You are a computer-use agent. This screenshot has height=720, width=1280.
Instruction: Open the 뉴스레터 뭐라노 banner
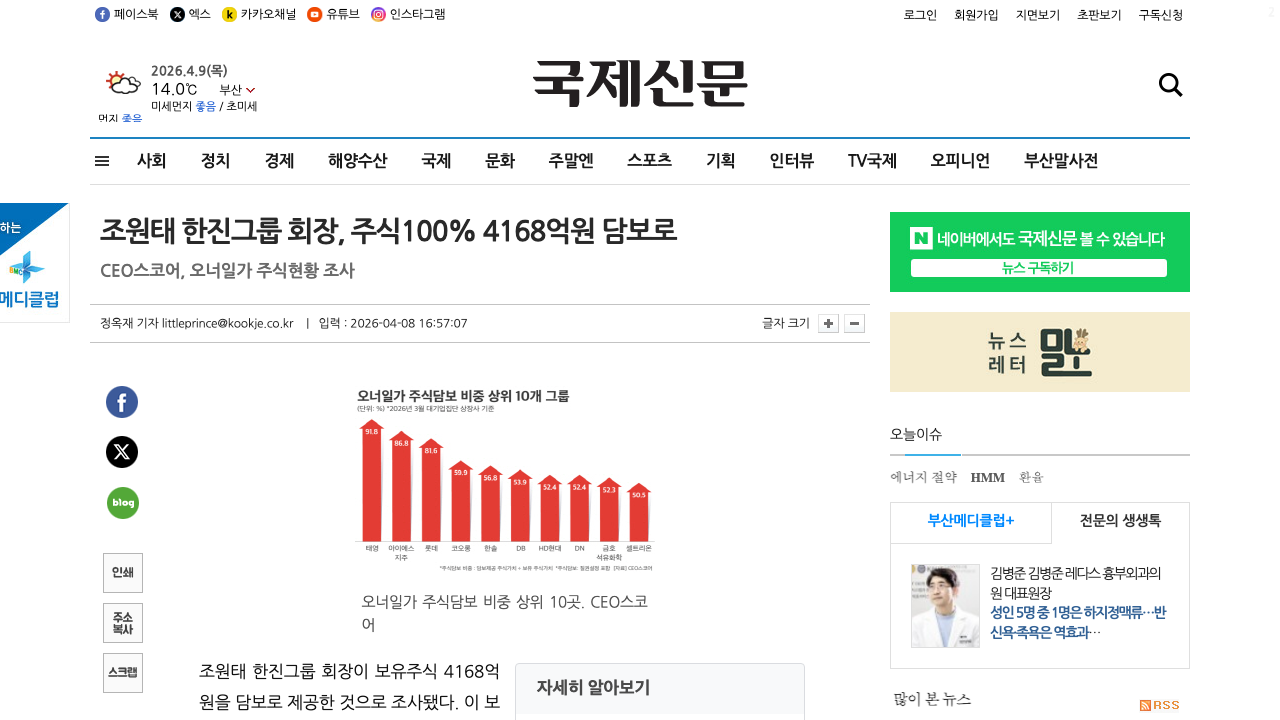[x=1040, y=352]
